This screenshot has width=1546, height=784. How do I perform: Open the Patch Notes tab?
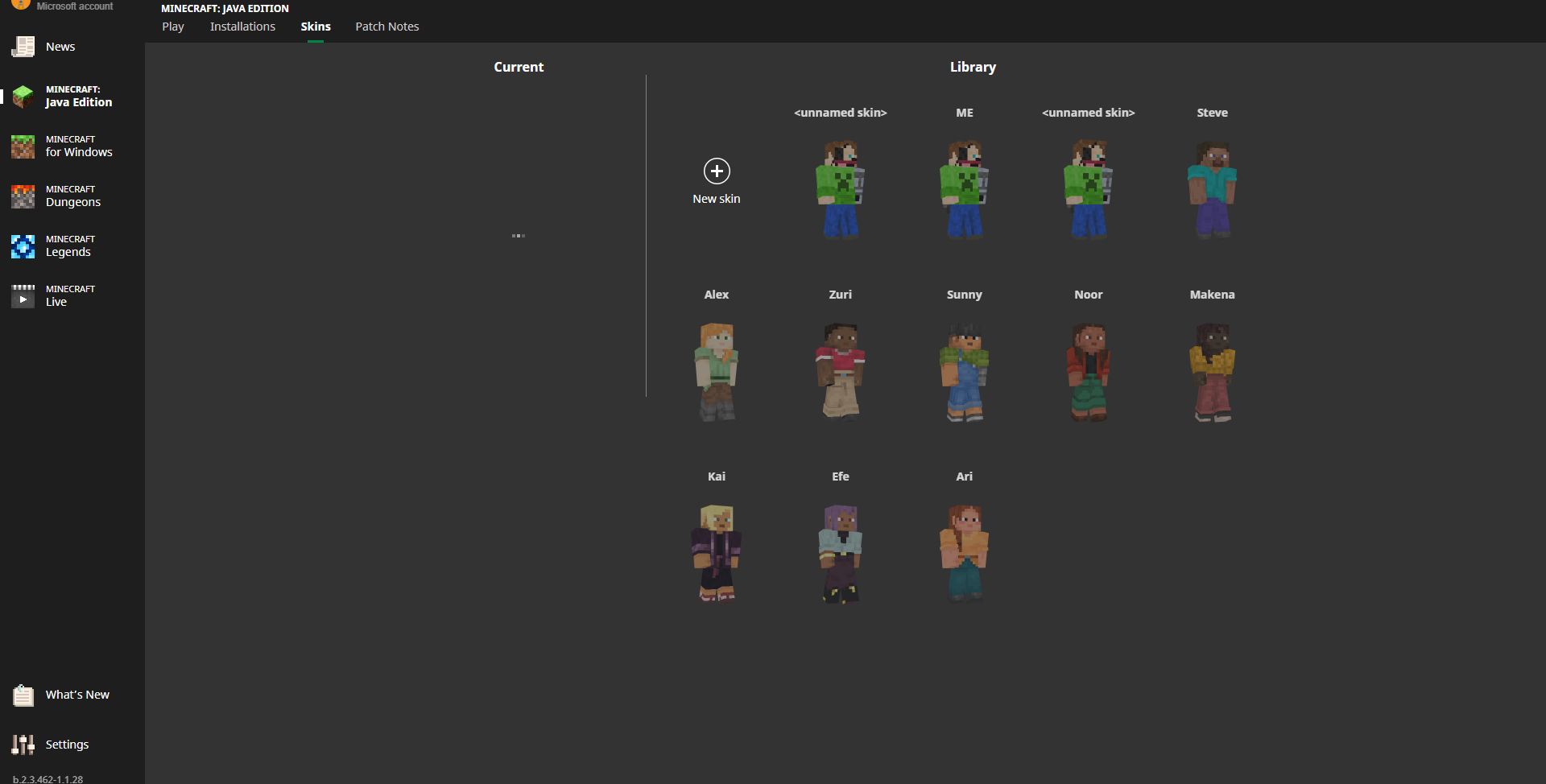tap(387, 27)
